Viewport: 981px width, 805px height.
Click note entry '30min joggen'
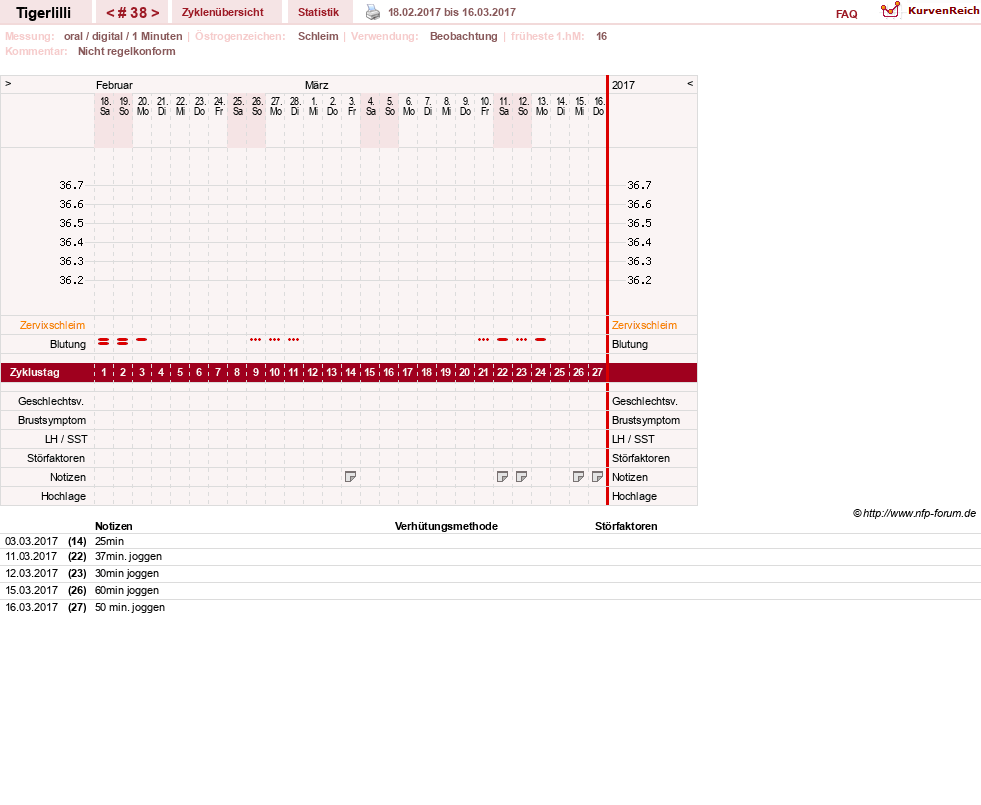(x=127, y=574)
